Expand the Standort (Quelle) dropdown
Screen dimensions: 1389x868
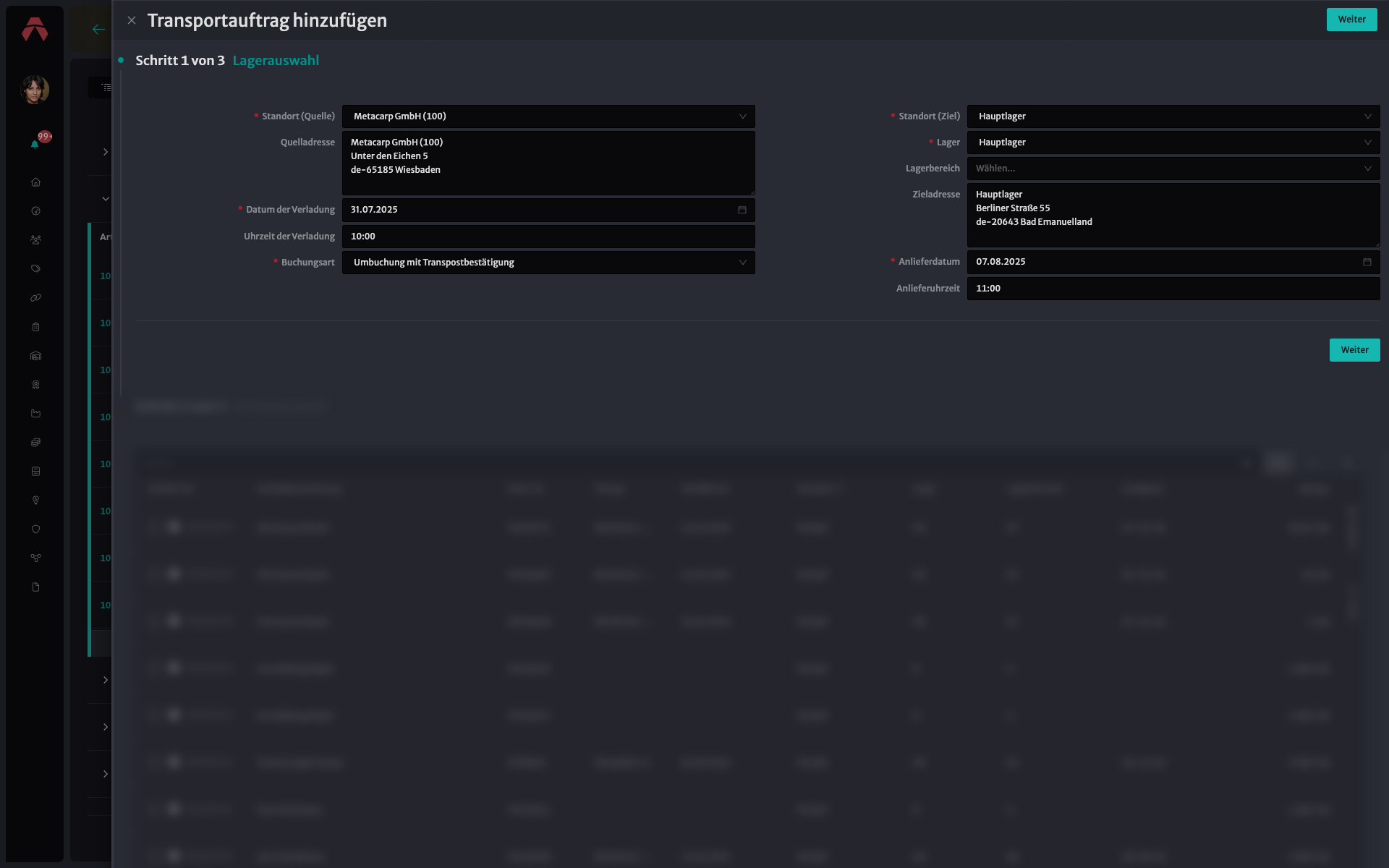548,116
